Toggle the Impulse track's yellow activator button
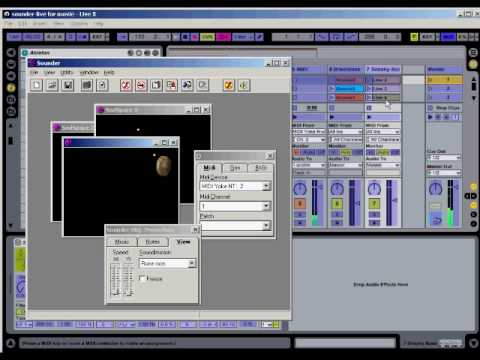The width and height of the screenshot is (480, 360). click(337, 203)
